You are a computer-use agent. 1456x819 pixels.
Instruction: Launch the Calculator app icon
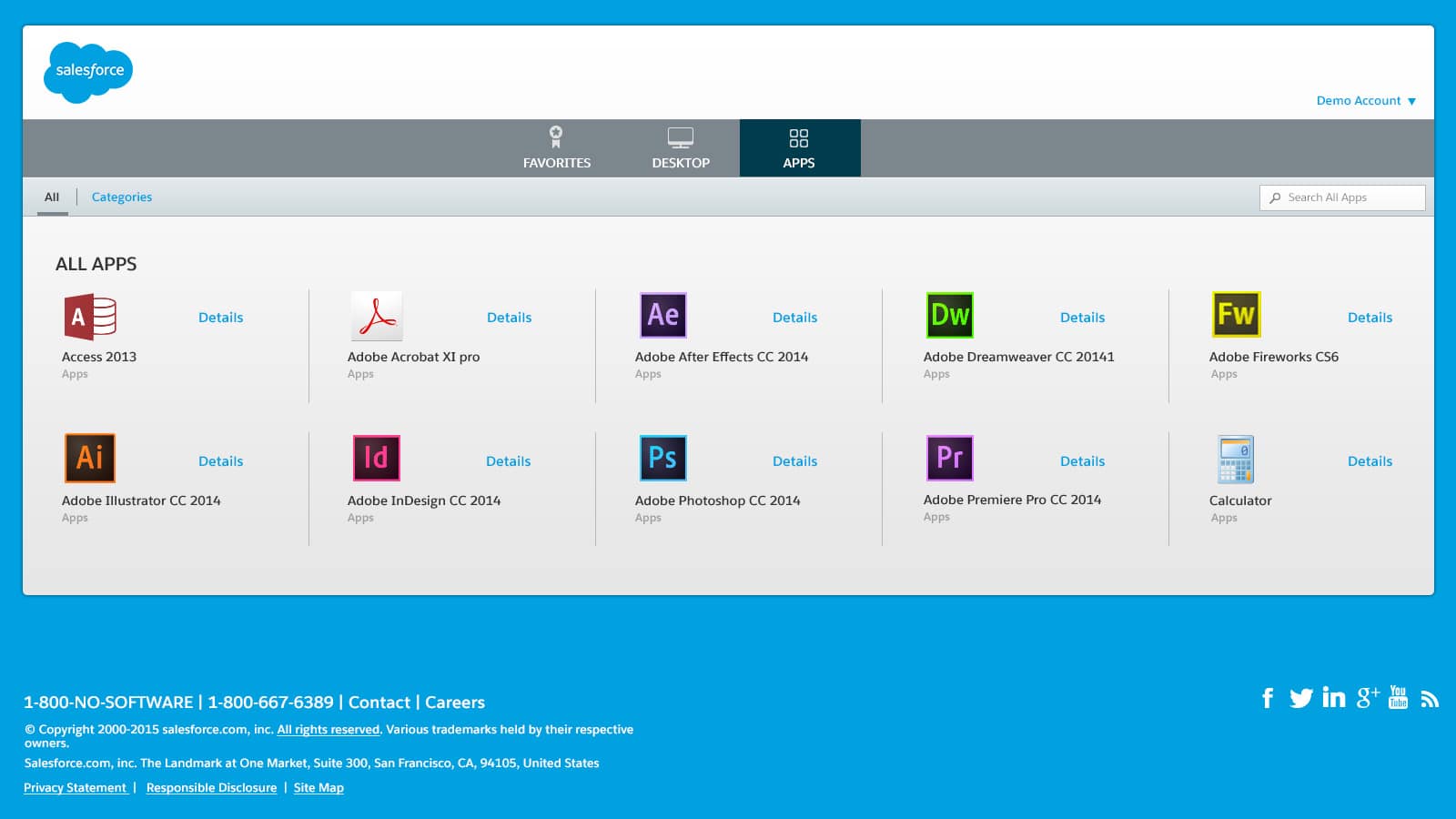point(1236,459)
